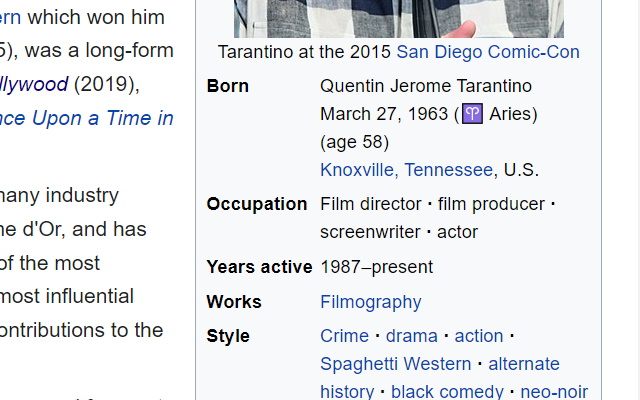Click the 'ern' link in the article text
This screenshot has width=640, height=400.
coord(10,18)
